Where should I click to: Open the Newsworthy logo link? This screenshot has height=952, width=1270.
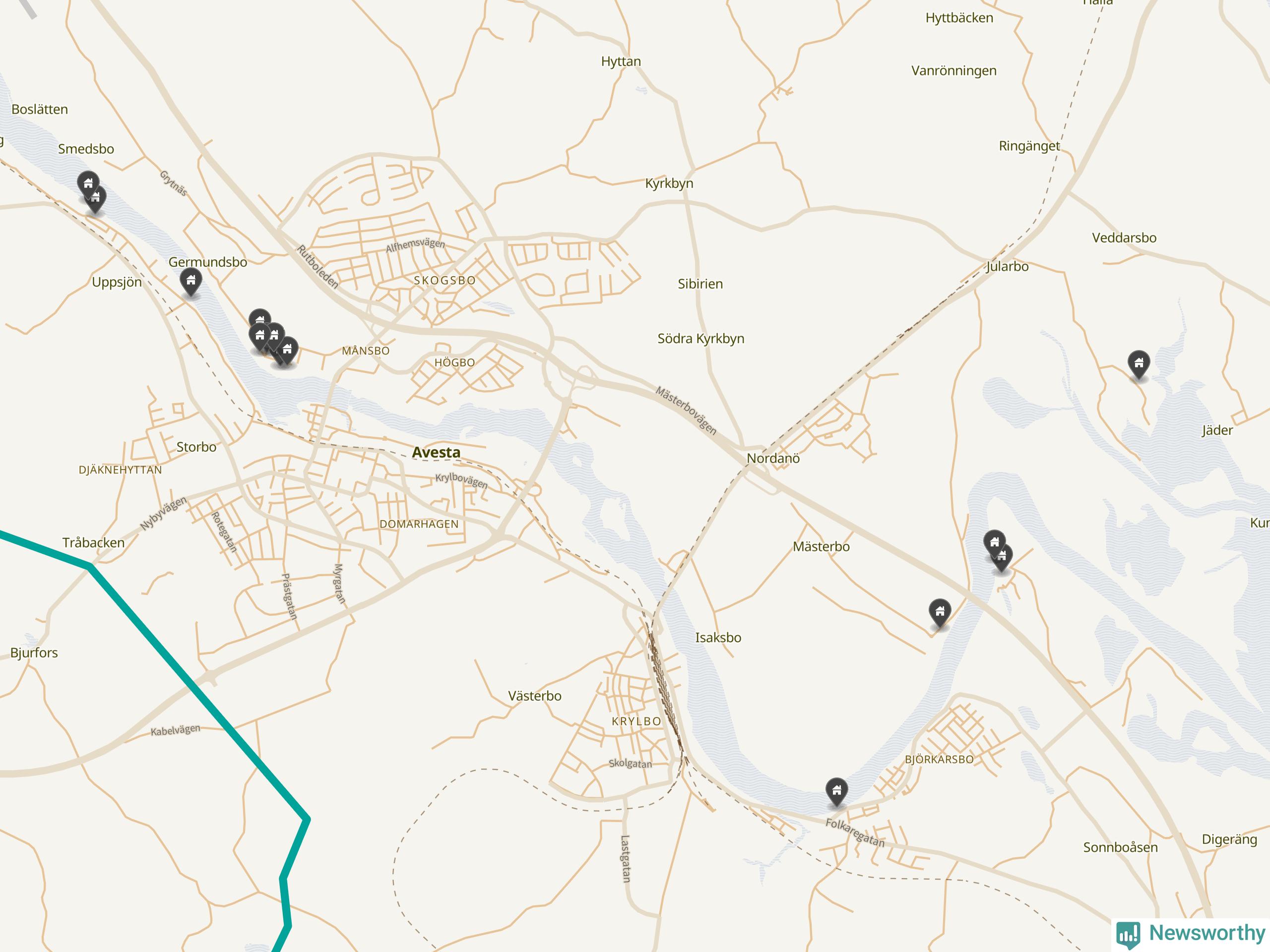coord(1191,934)
